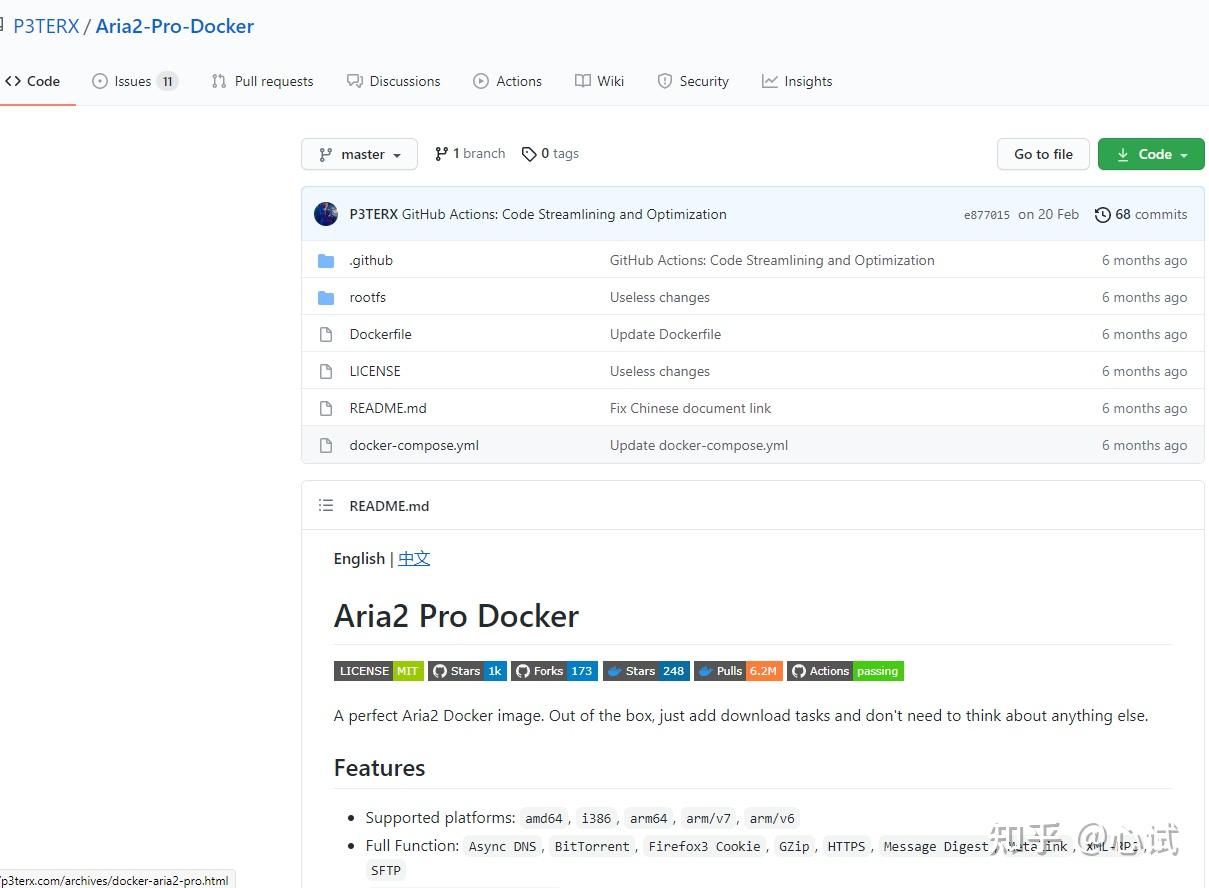
Task: Open the master branch selector
Action: tap(359, 154)
